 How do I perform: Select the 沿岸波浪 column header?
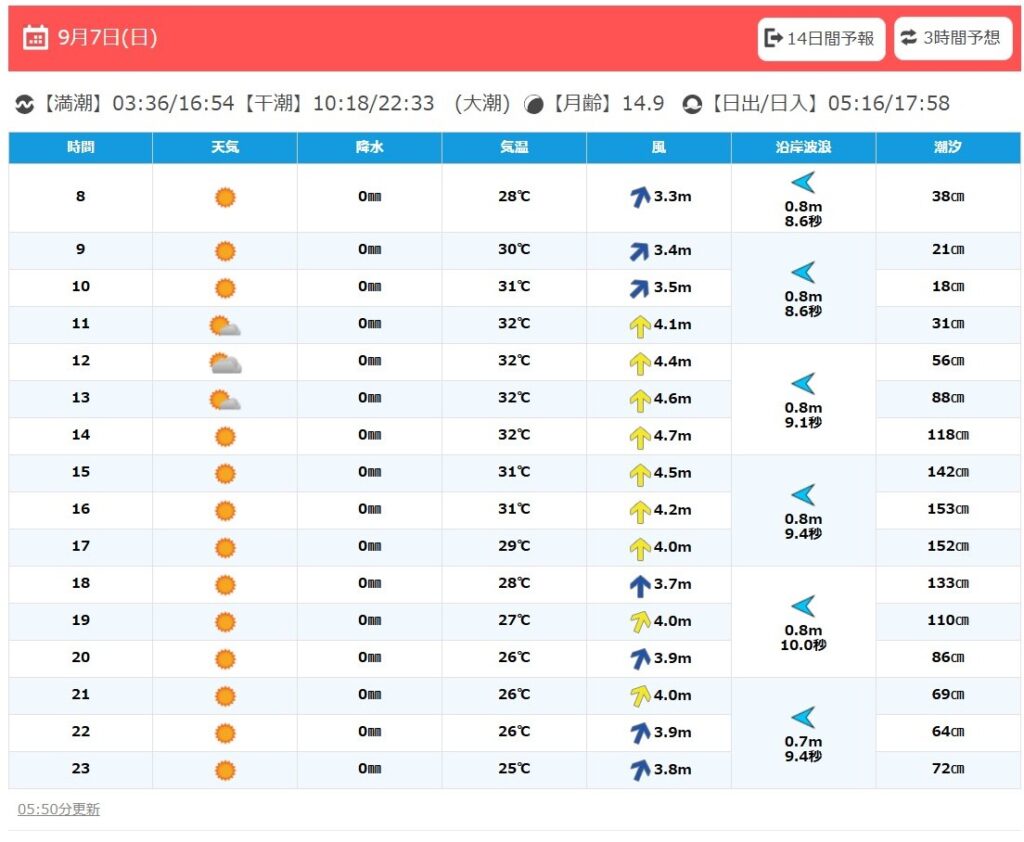click(x=803, y=147)
